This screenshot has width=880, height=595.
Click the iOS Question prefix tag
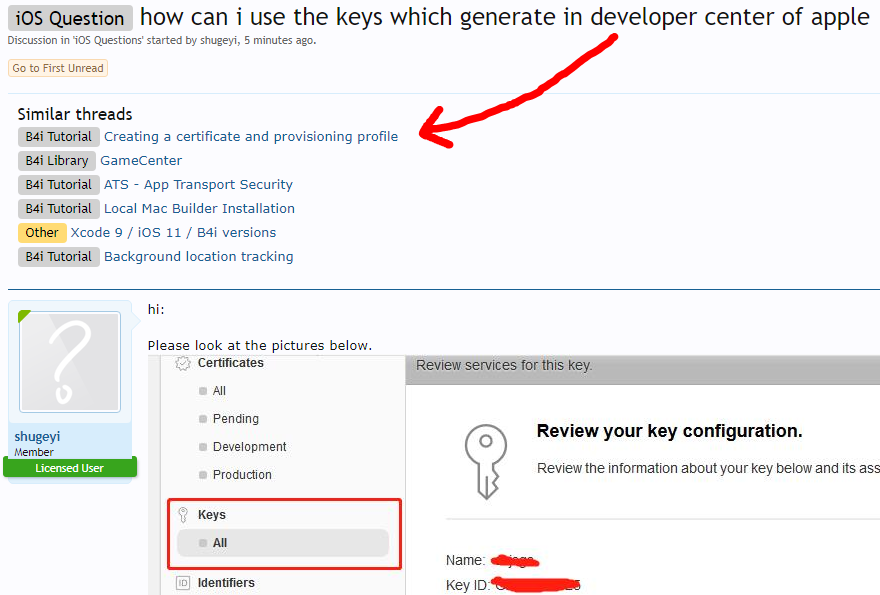tap(69, 17)
